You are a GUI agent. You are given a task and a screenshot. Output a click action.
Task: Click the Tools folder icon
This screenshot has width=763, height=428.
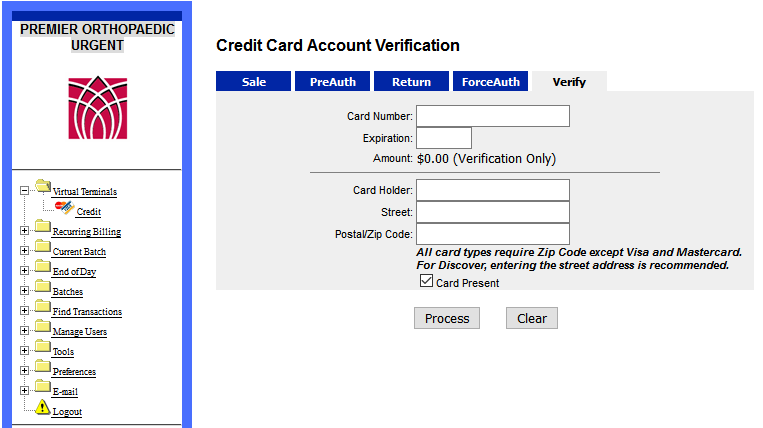coord(43,346)
